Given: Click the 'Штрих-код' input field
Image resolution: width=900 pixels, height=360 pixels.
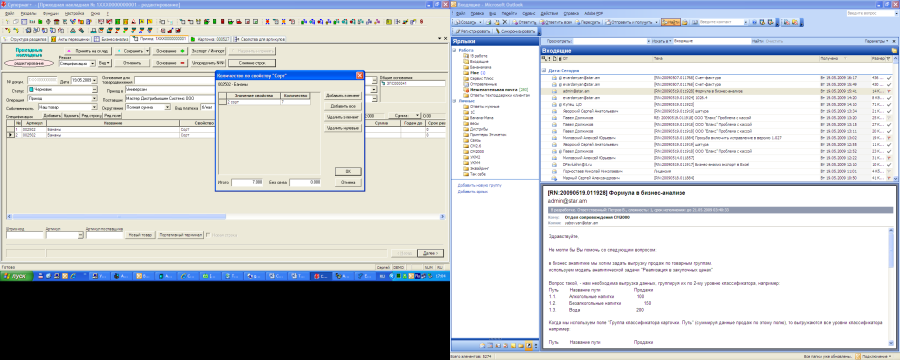Looking at the screenshot, I should [x=24, y=235].
